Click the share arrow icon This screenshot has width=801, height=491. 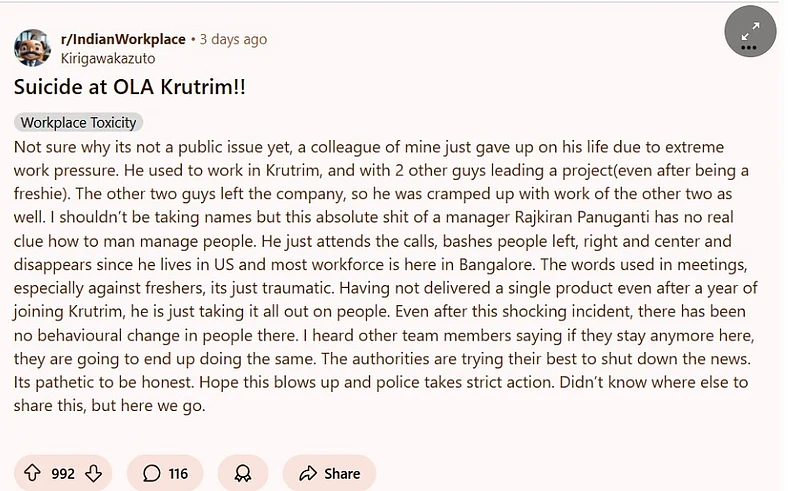[308, 473]
